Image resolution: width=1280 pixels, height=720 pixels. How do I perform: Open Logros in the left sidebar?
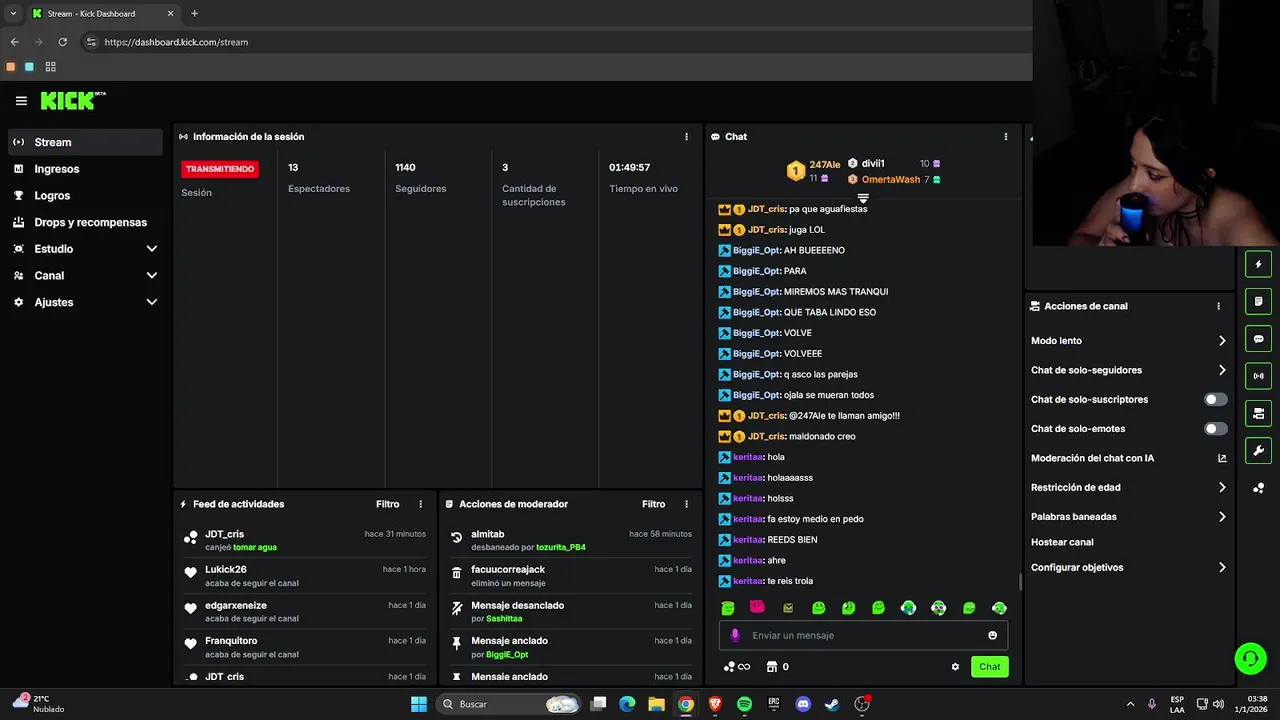pyautogui.click(x=85, y=196)
